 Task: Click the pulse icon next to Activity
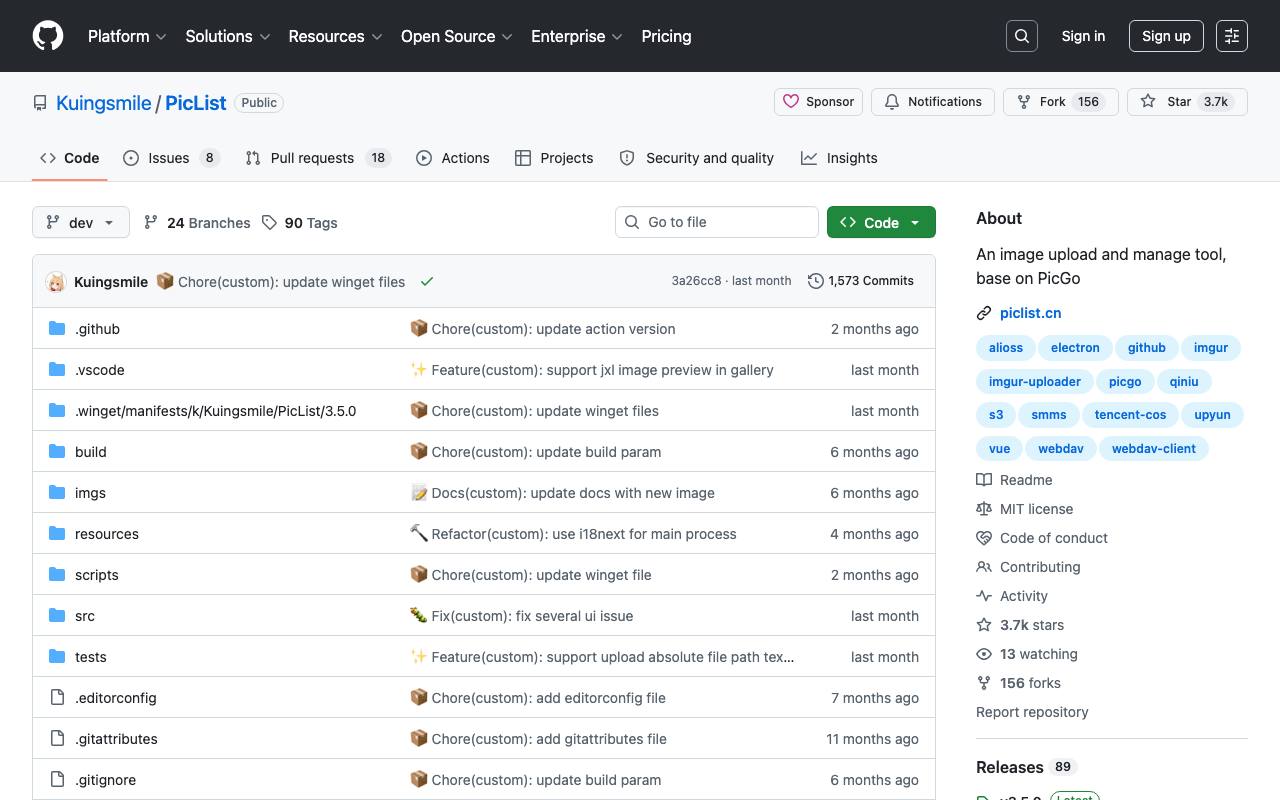click(x=984, y=596)
